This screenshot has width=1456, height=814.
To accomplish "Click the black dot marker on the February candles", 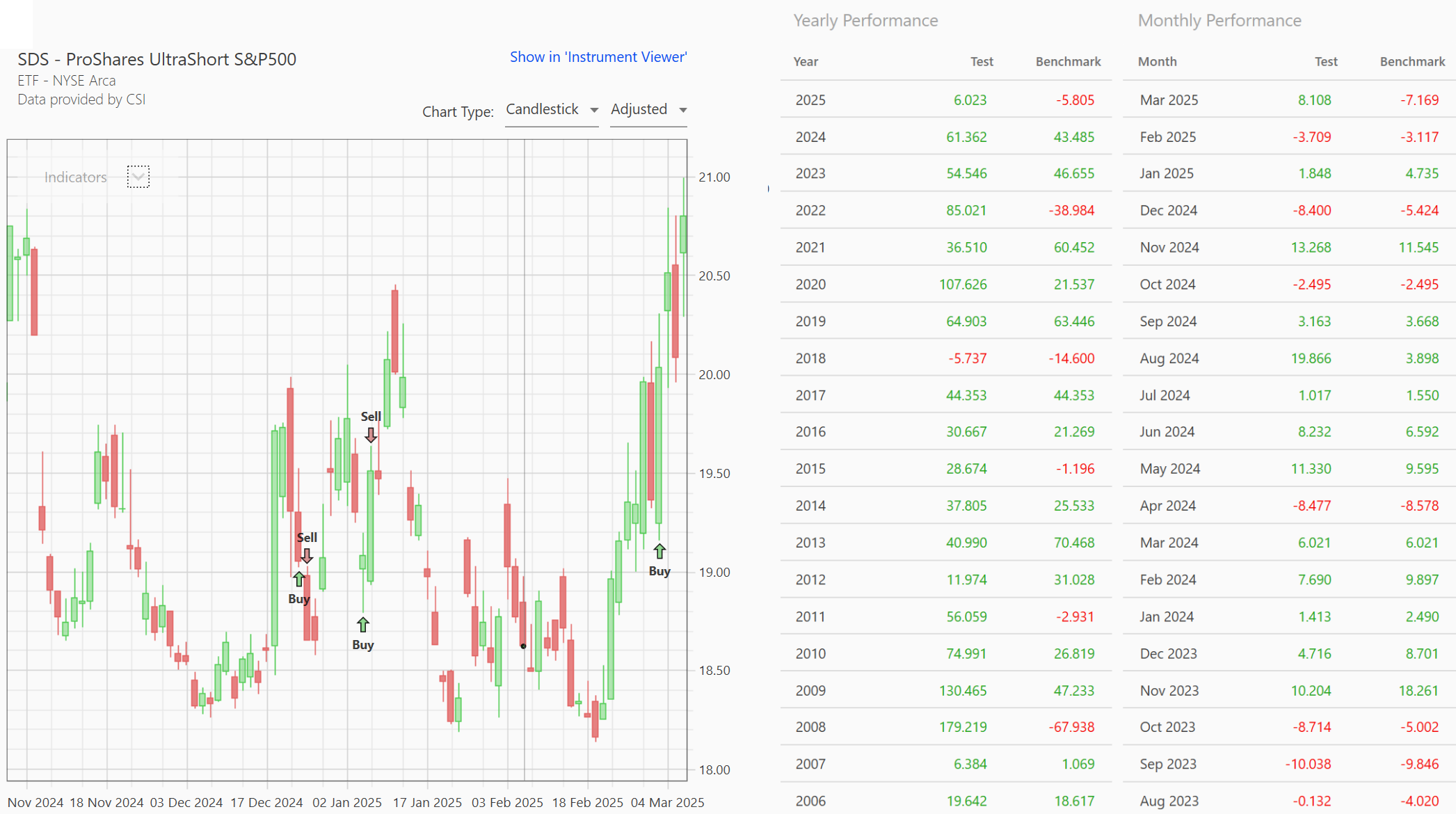I will click(x=523, y=646).
